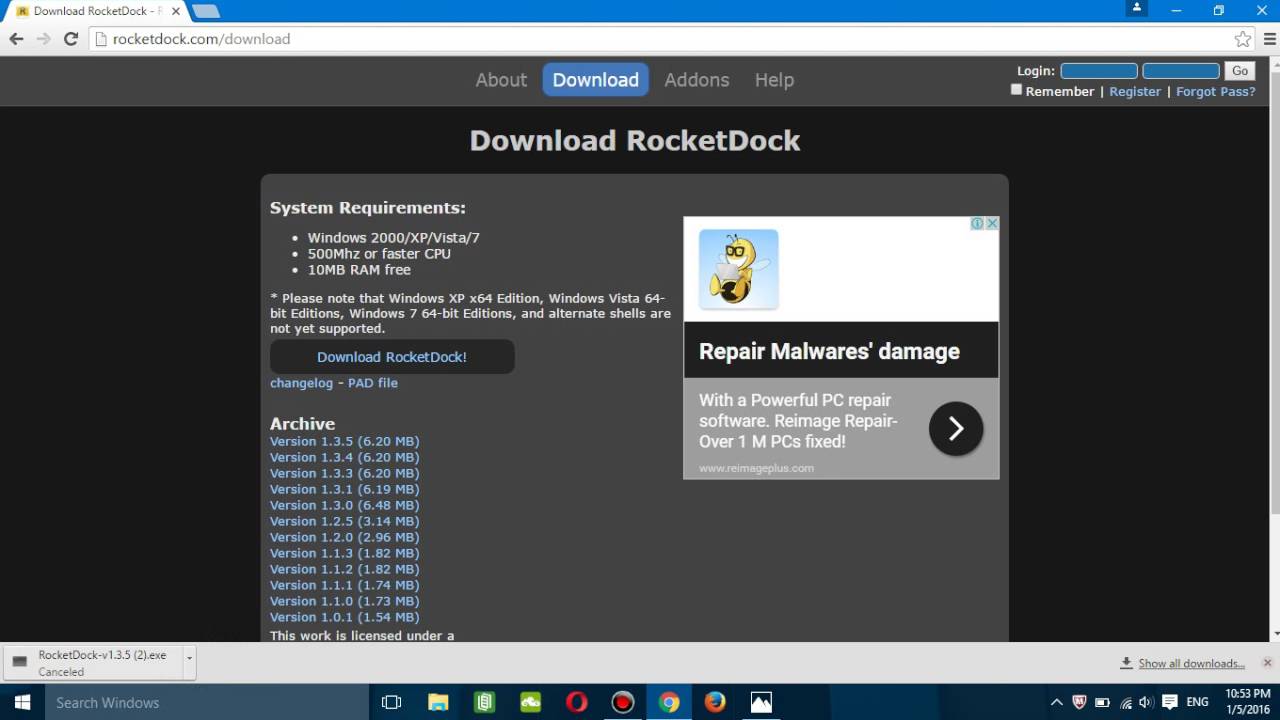Open the green cloud app in taskbar

531,702
